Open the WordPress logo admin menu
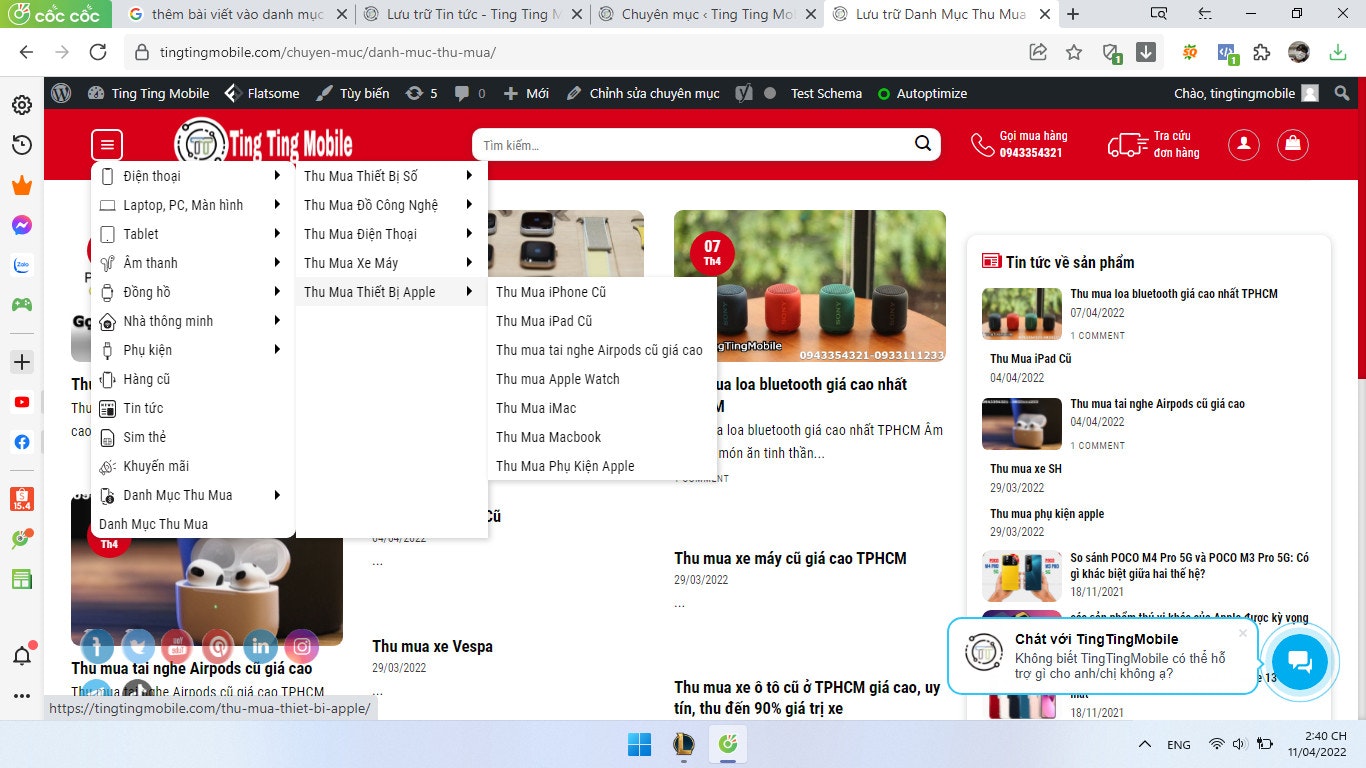 [x=61, y=93]
